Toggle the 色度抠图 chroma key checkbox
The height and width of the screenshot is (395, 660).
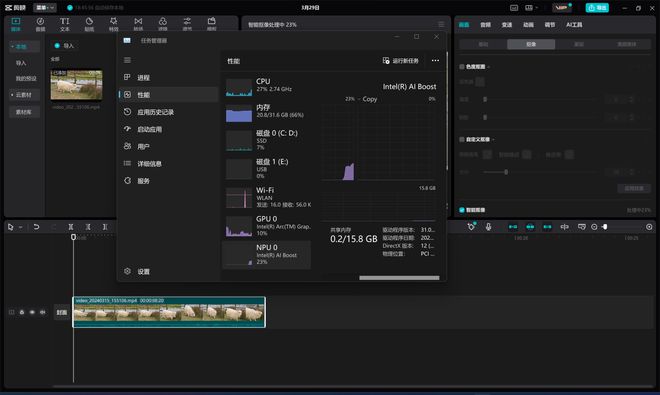coord(462,67)
